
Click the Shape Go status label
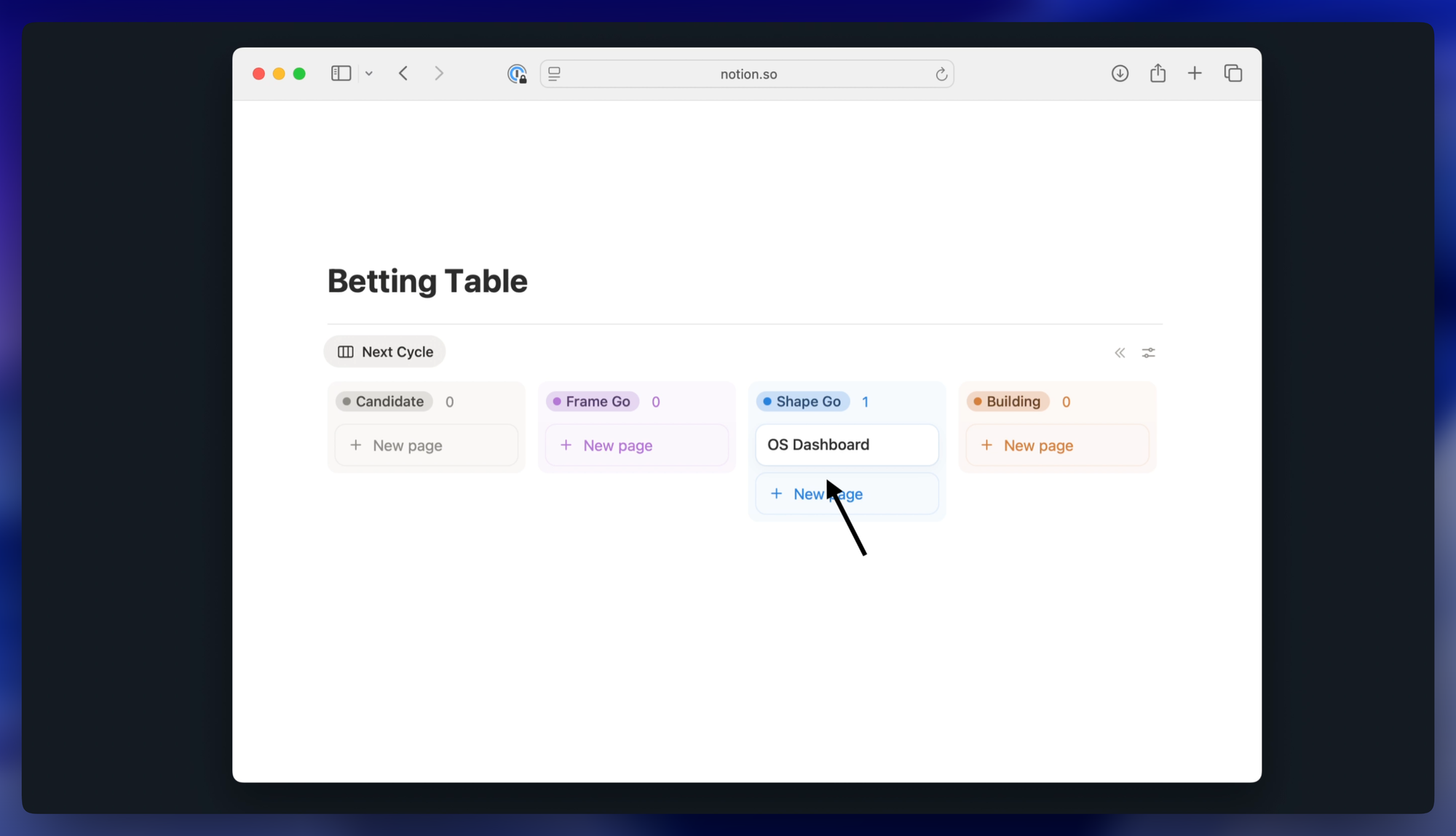point(802,402)
